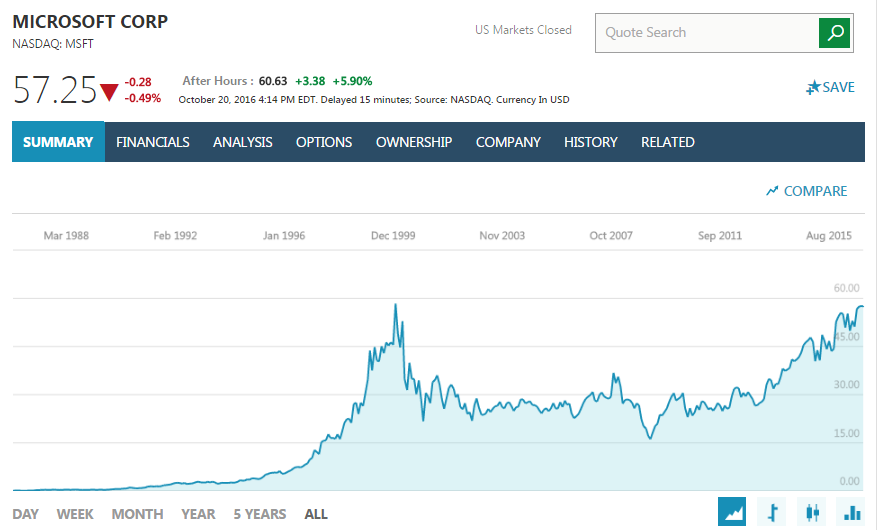This screenshot has width=881, height=530.
Task: Open the SUMMARY tab
Action: pos(58,142)
